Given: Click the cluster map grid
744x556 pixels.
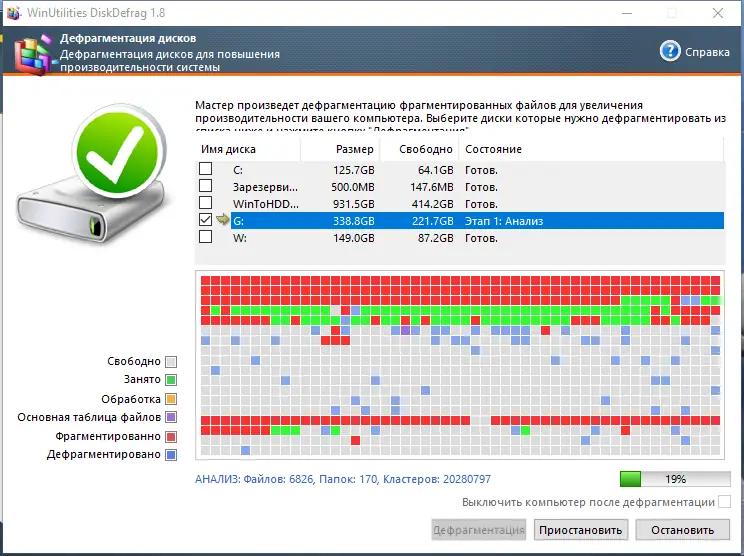Looking at the screenshot, I should [x=460, y=365].
